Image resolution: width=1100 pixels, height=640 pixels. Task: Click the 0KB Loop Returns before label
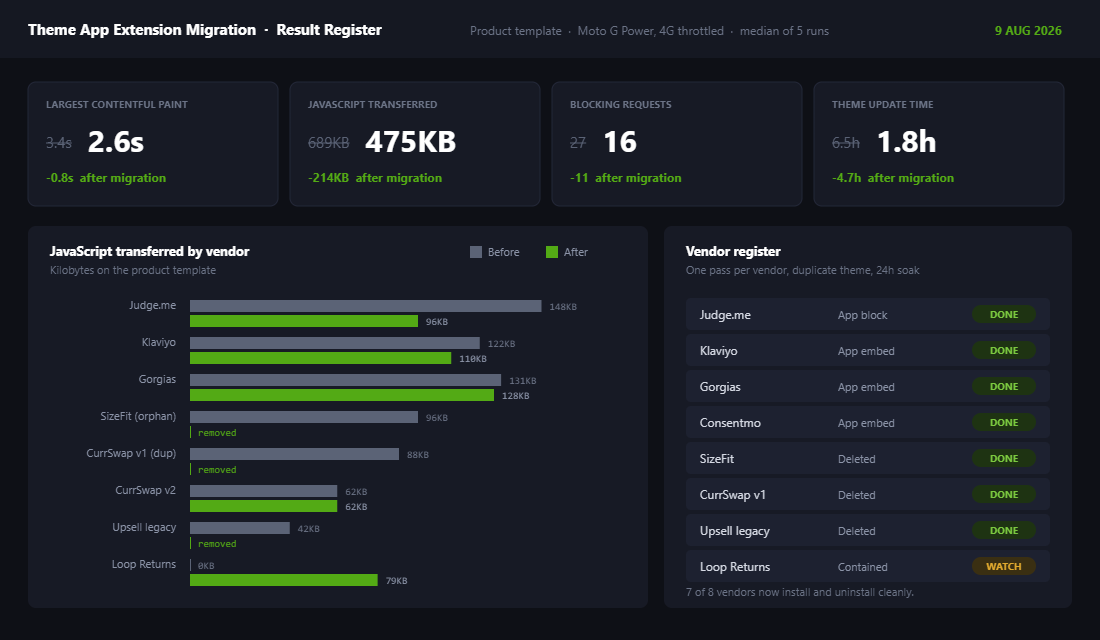pos(206,566)
